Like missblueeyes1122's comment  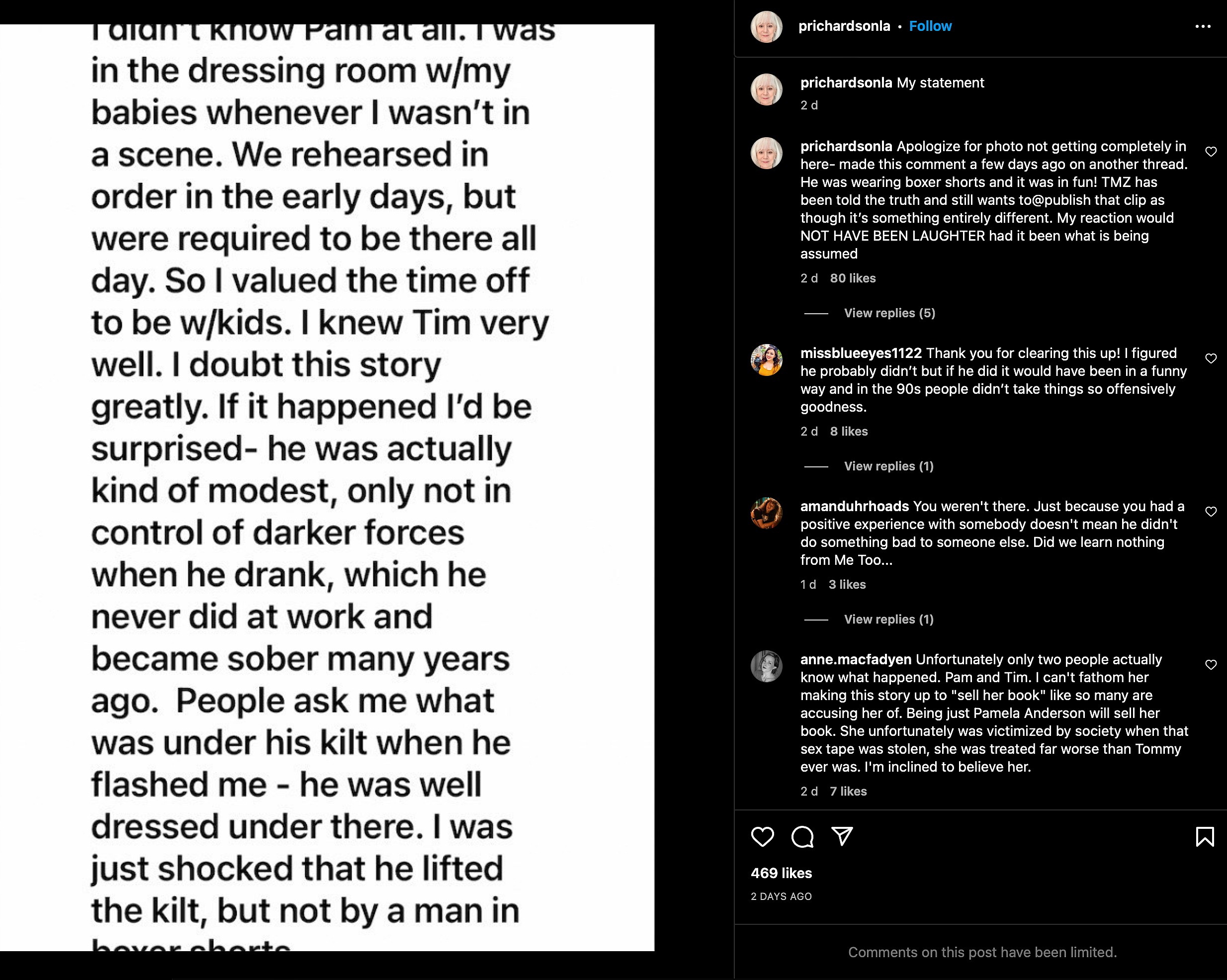1211,358
